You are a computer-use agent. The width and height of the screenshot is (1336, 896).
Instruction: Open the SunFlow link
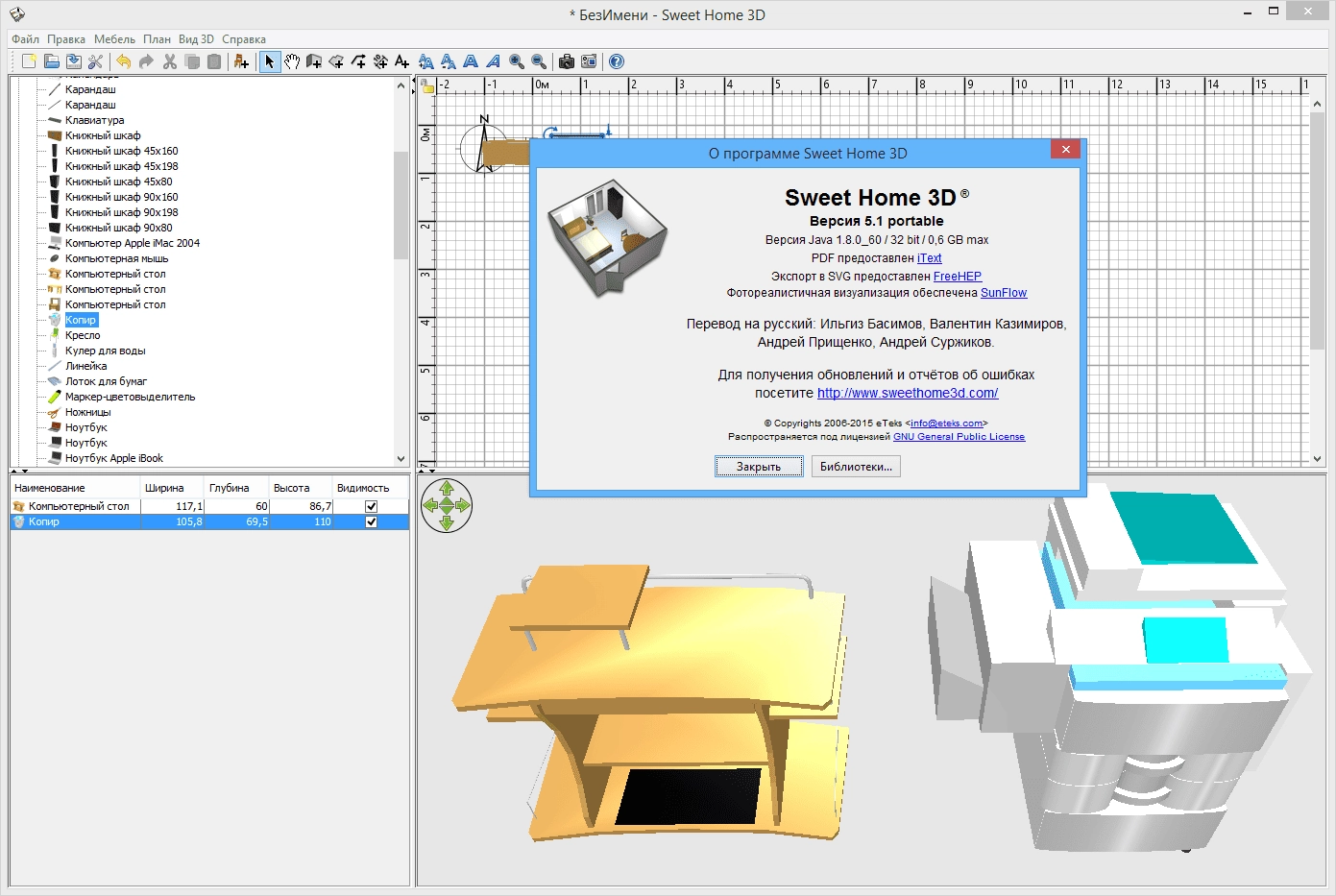(x=1004, y=293)
